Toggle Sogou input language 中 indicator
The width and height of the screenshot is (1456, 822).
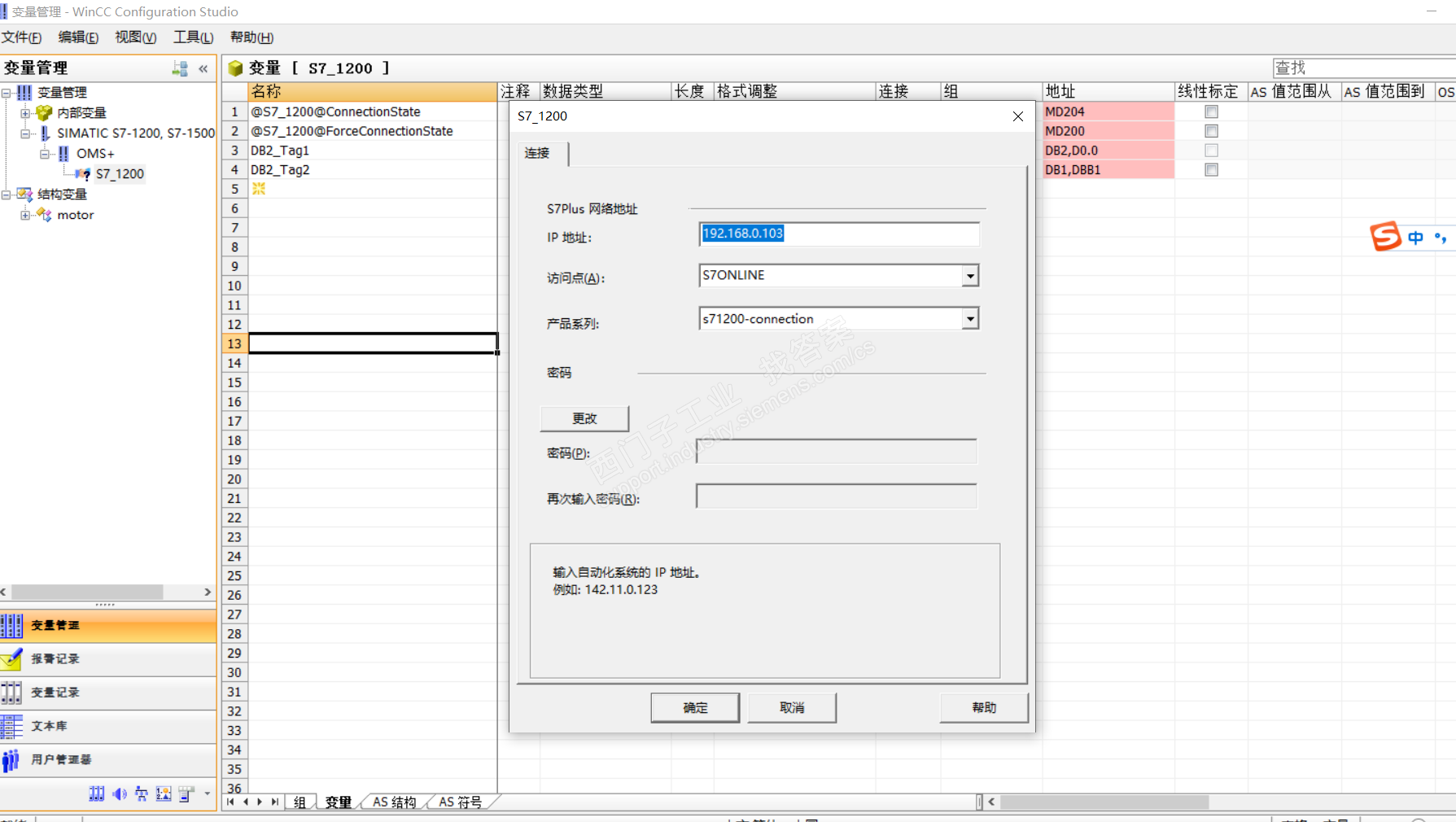pos(1416,238)
